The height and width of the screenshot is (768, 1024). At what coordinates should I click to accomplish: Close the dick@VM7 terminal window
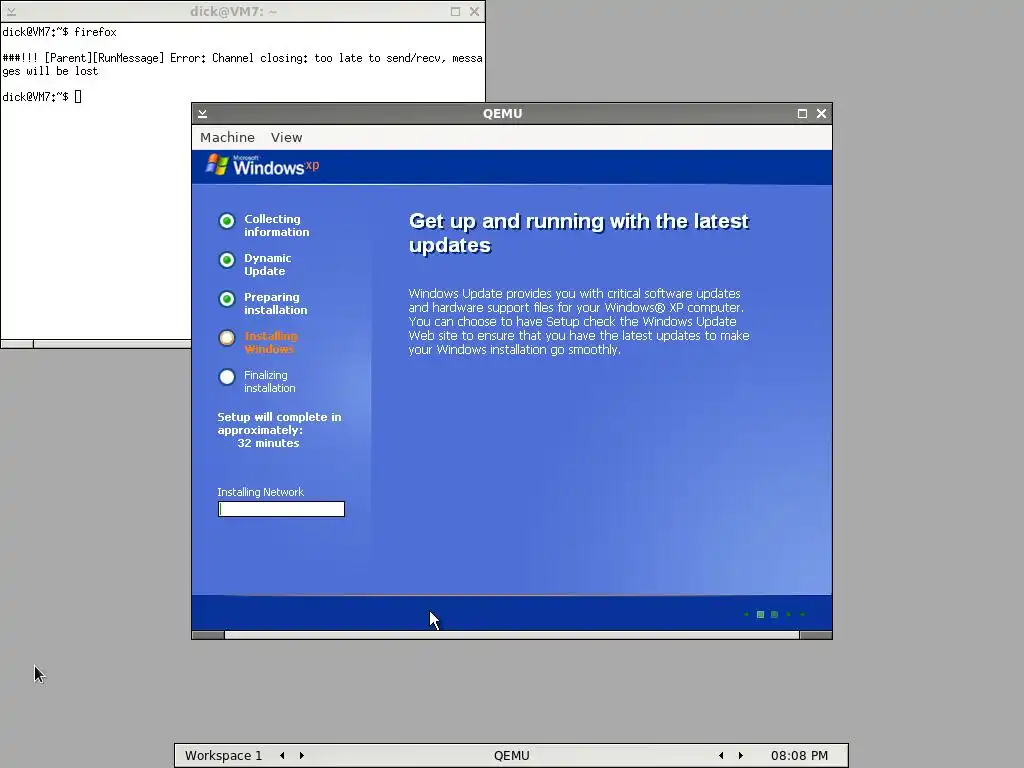[x=474, y=12]
